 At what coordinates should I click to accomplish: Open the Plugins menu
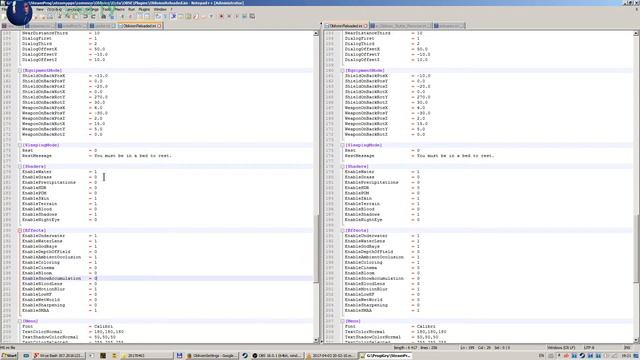click(x=144, y=9)
